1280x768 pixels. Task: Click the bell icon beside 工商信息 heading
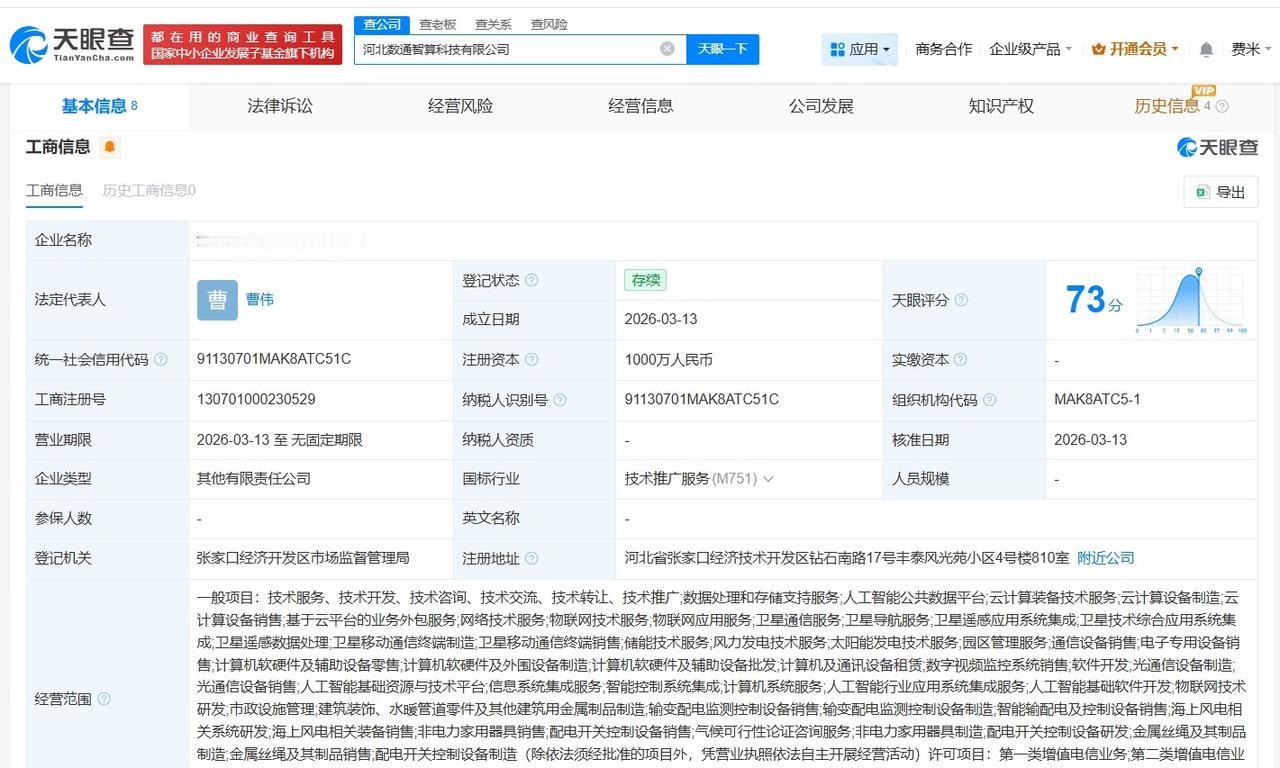110,147
